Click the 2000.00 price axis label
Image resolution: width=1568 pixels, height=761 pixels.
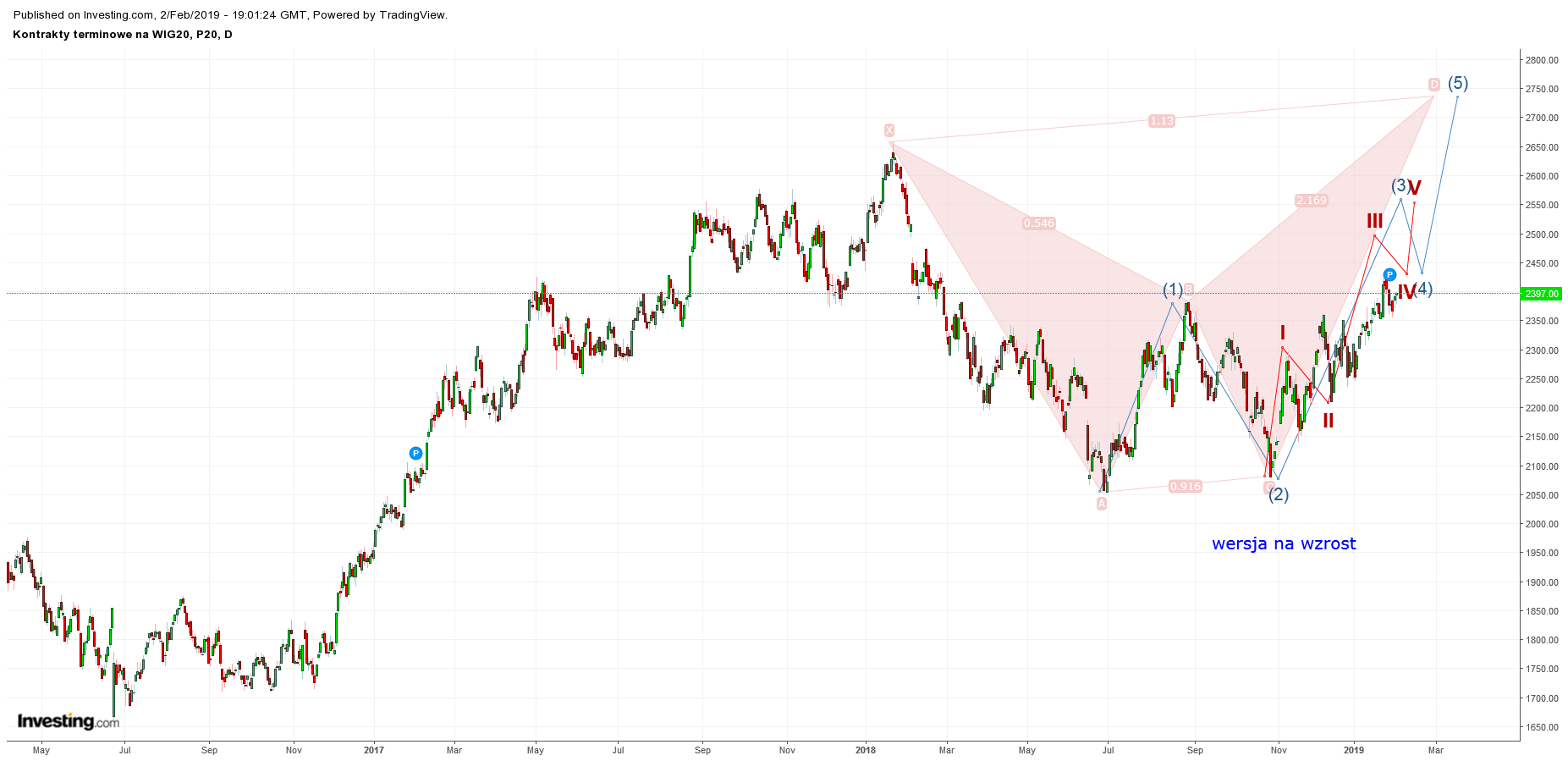[x=1542, y=524]
